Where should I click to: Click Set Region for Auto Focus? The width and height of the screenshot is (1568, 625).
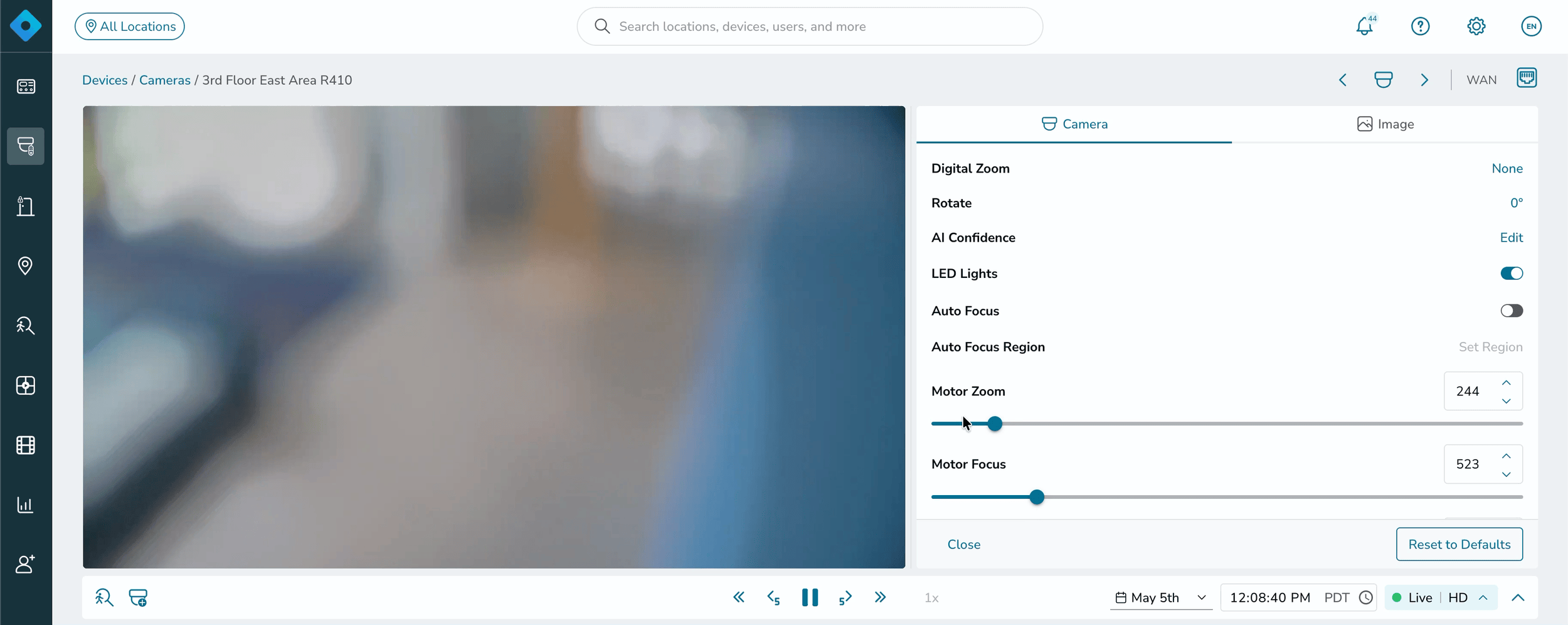pyautogui.click(x=1490, y=347)
